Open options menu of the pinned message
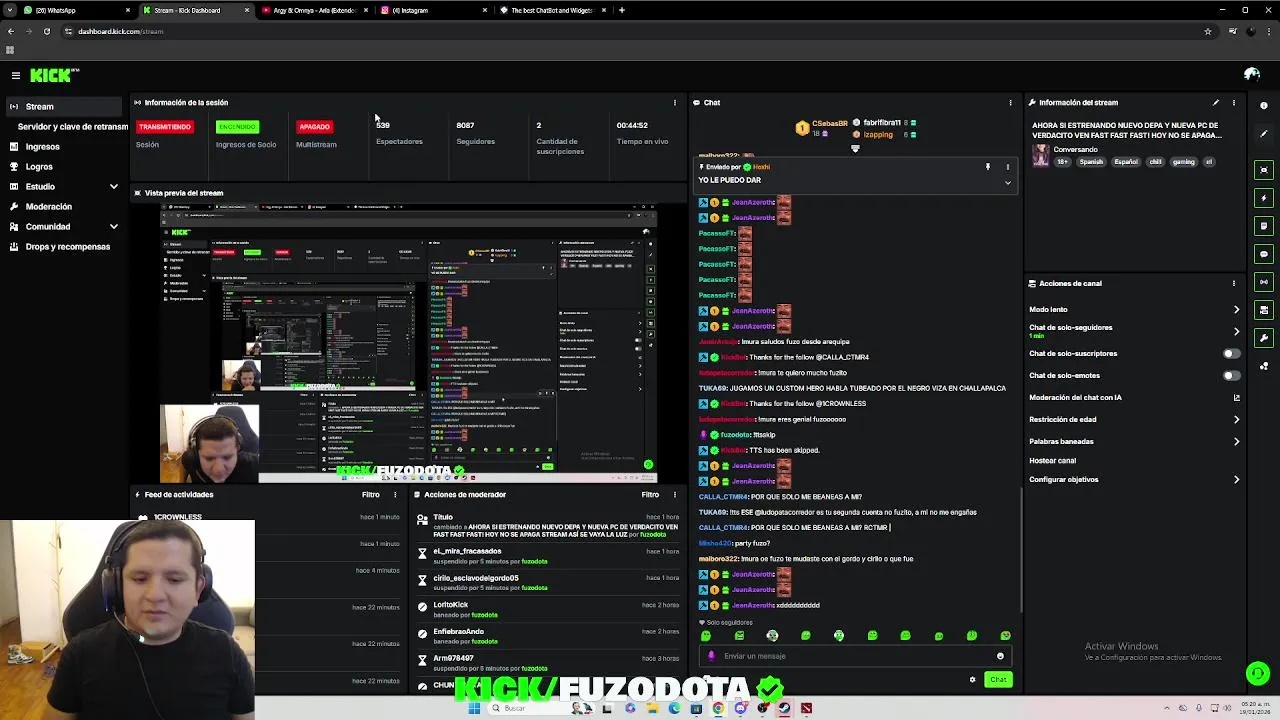 tap(1007, 167)
